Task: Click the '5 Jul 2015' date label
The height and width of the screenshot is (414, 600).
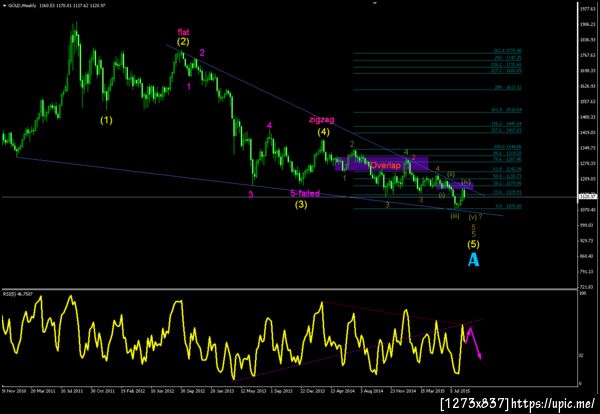Action: pos(460,391)
